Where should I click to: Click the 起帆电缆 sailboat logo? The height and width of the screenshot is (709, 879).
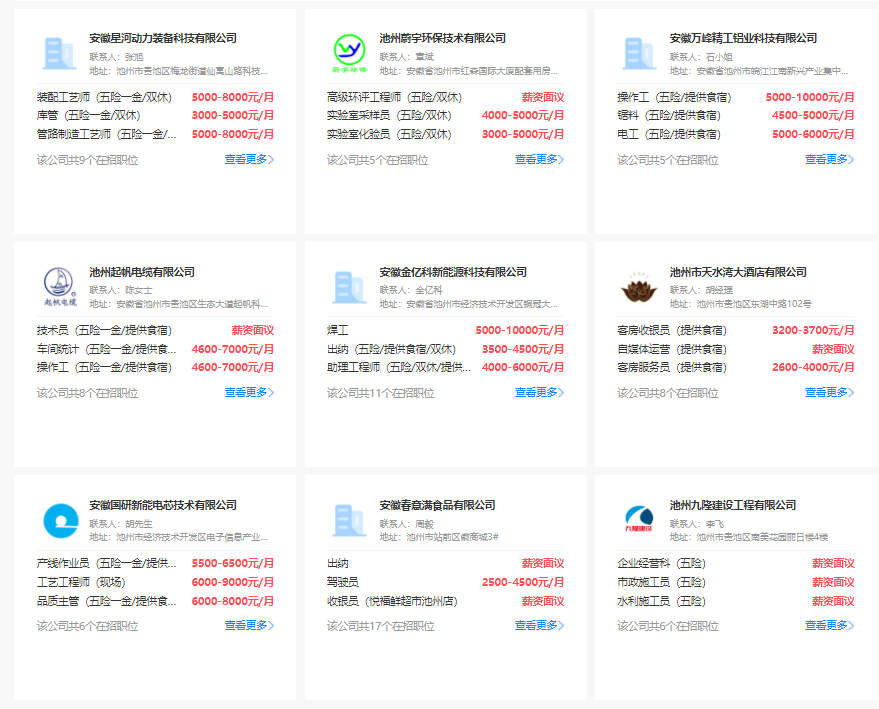pyautogui.click(x=59, y=286)
